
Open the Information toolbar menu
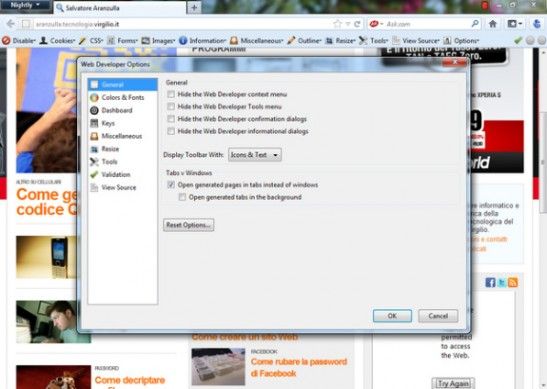[202, 40]
